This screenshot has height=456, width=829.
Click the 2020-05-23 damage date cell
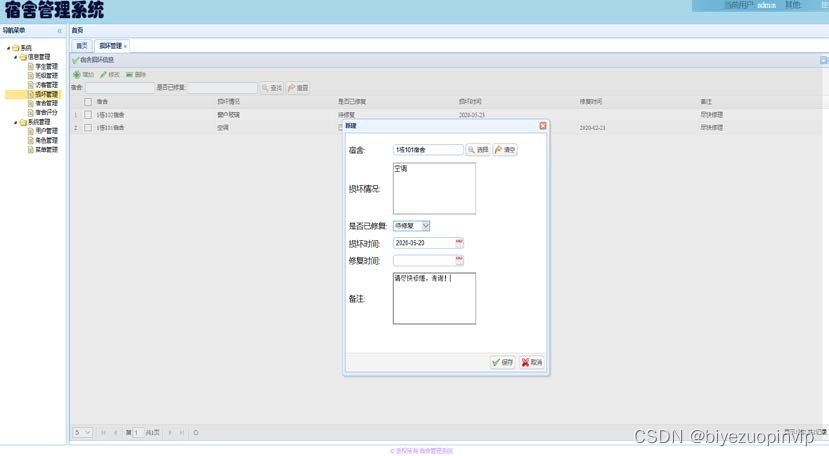(x=472, y=115)
